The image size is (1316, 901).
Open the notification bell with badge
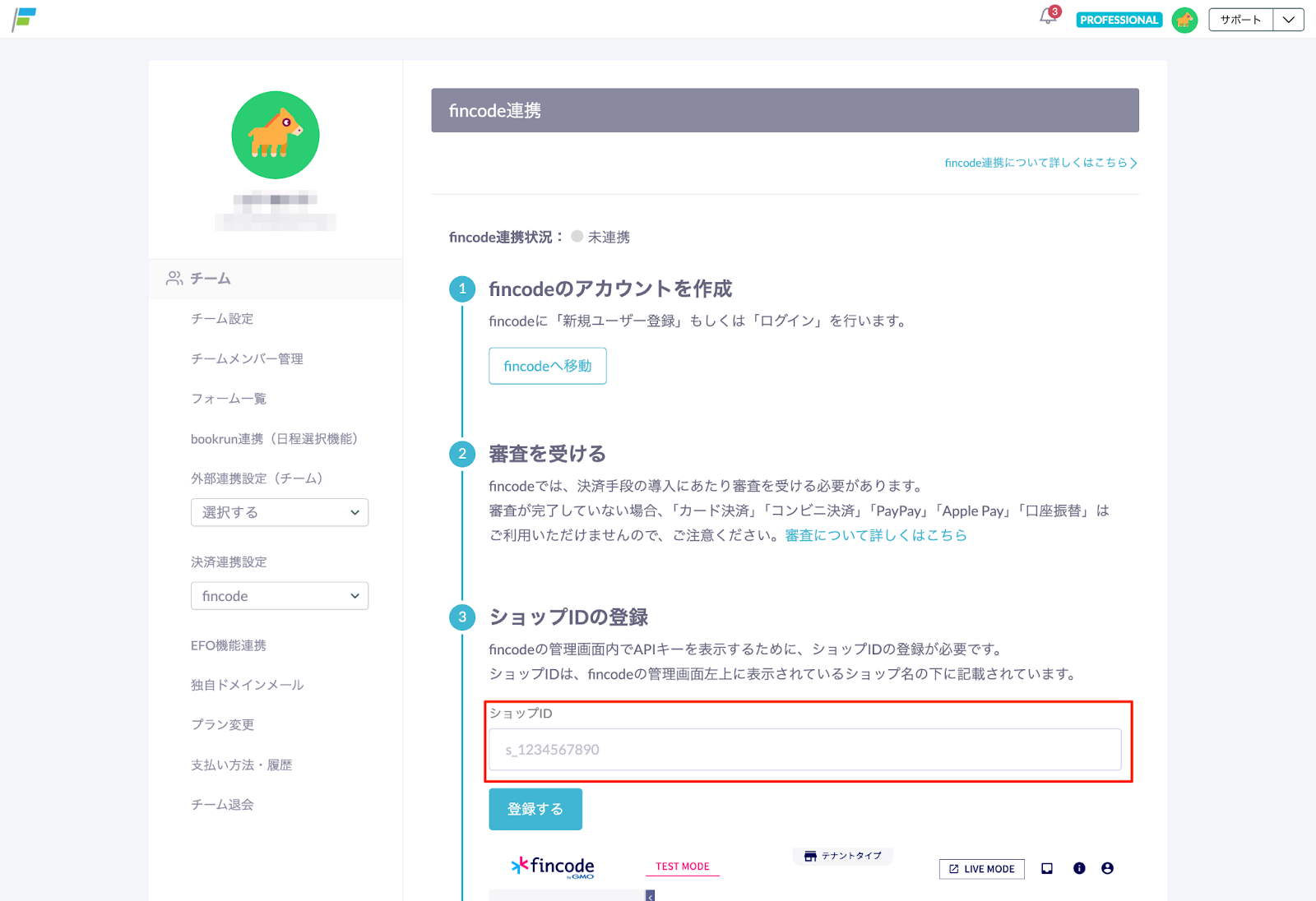(x=1049, y=16)
